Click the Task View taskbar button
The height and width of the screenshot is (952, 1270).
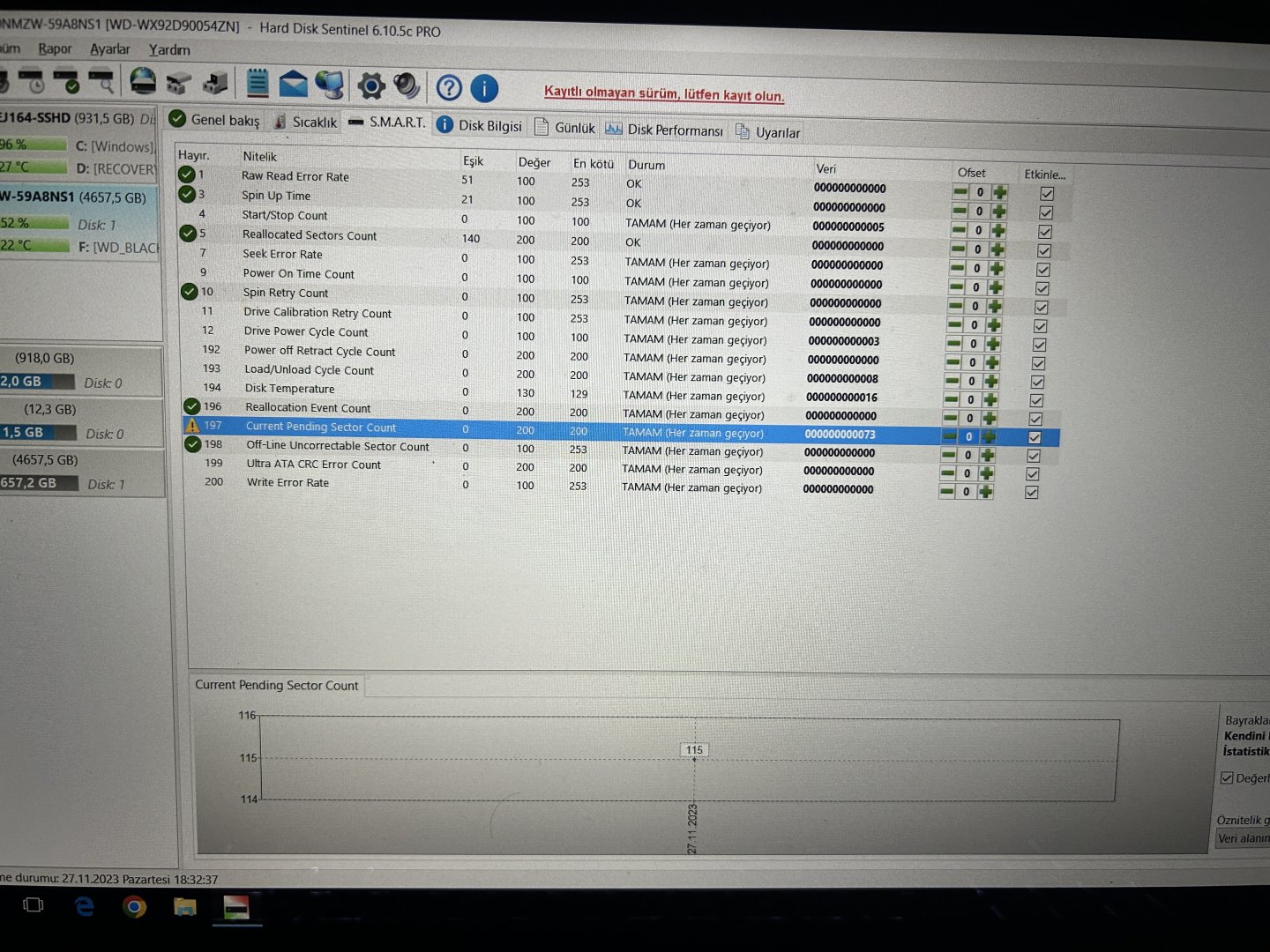pyautogui.click(x=34, y=905)
